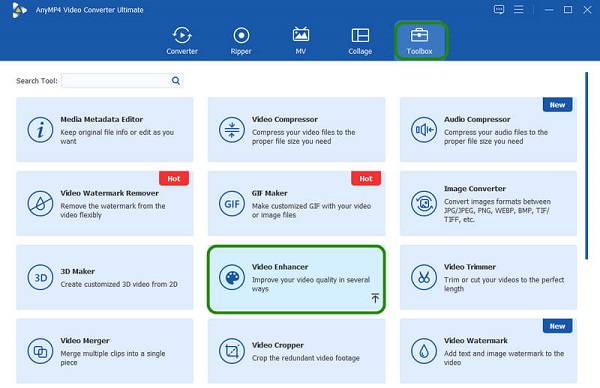Click 'Compress your video files' description
600x388 pixels.
303,137
